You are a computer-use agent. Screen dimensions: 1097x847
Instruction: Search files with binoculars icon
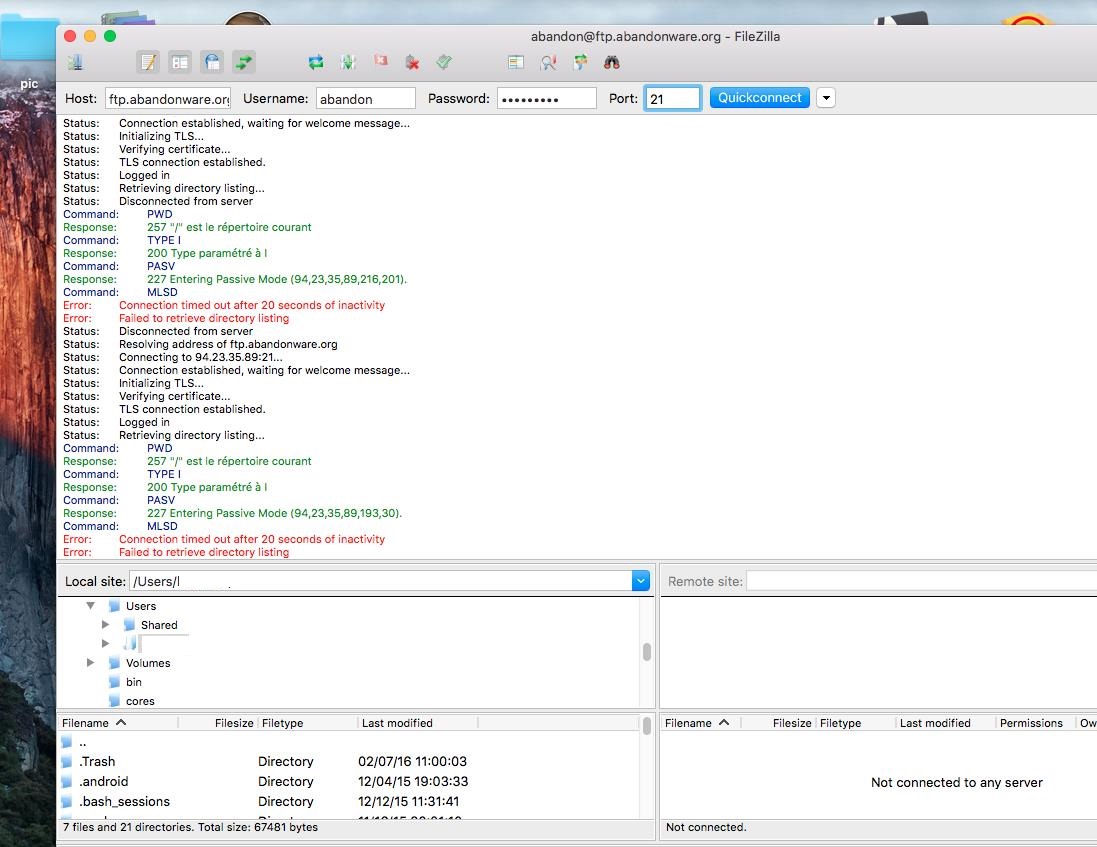pyautogui.click(x=612, y=62)
